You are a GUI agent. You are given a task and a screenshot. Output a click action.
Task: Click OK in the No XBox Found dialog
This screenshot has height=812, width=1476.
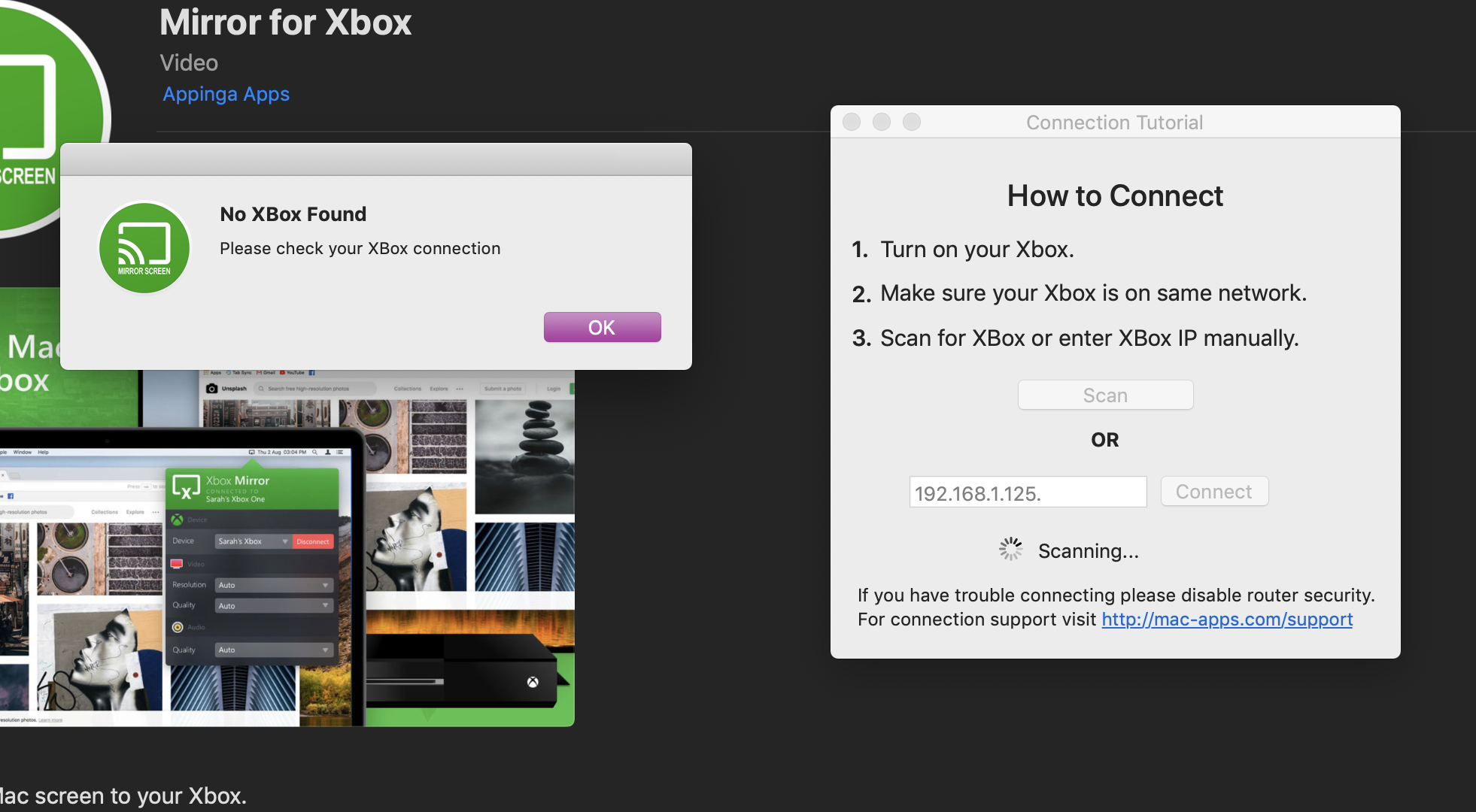pyautogui.click(x=602, y=327)
